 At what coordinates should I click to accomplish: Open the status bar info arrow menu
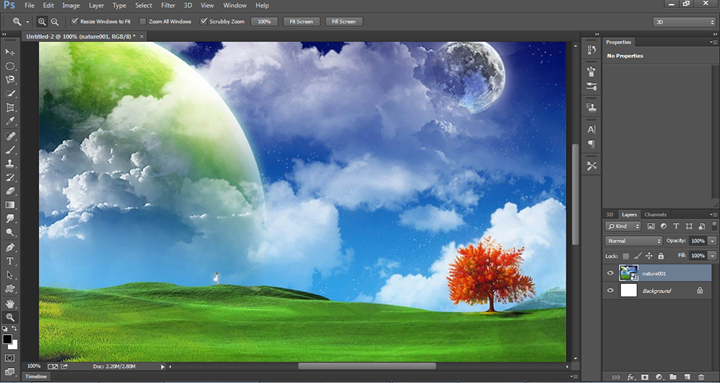[x=162, y=366]
